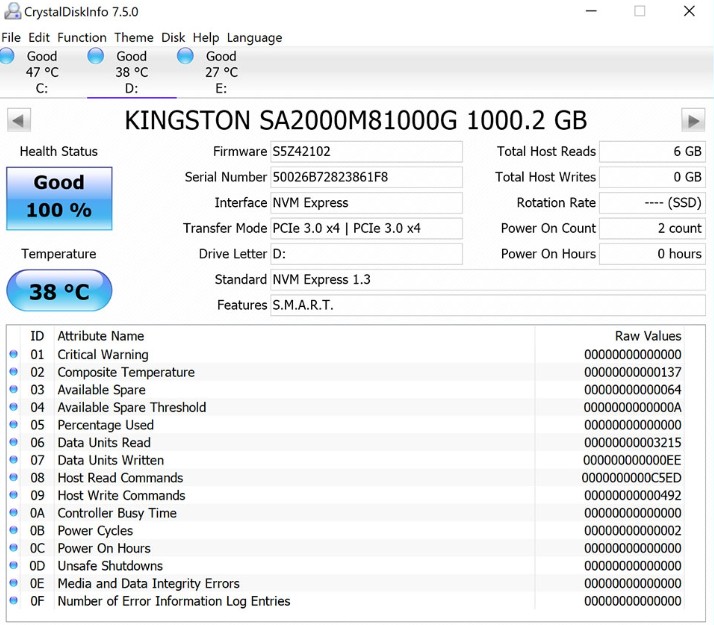Switch to the D: drive tab
The image size is (714, 625).
coord(131,72)
